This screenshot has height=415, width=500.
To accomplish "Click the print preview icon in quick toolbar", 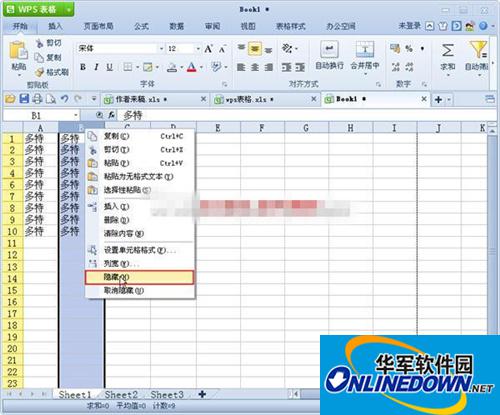I will [51, 99].
